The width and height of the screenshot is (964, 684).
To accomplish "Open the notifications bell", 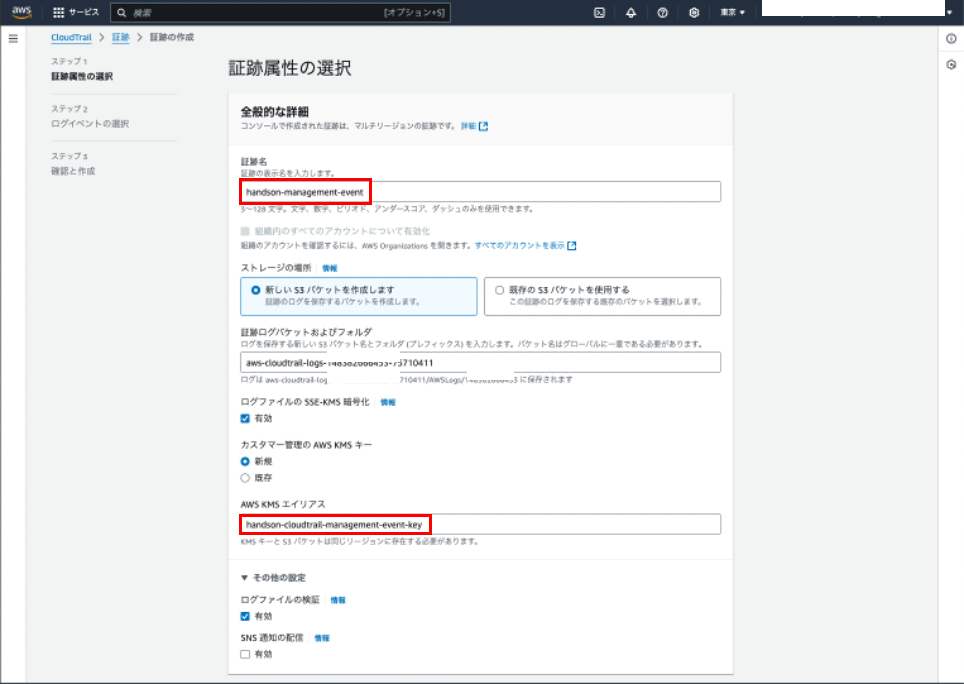I will click(631, 12).
